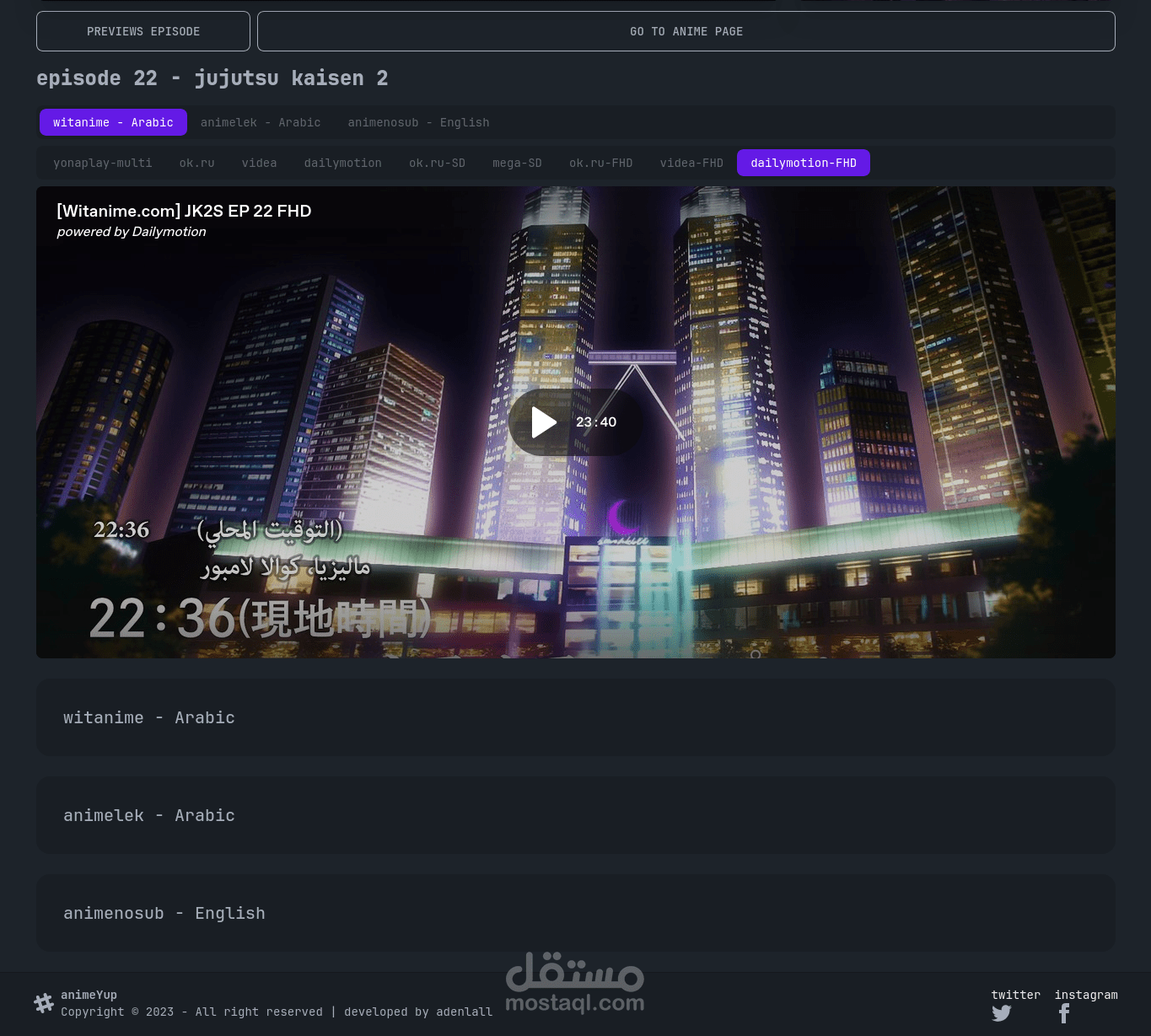This screenshot has height=1036, width=1151.
Task: Open the powered by Dailymotion link
Action: (x=132, y=232)
